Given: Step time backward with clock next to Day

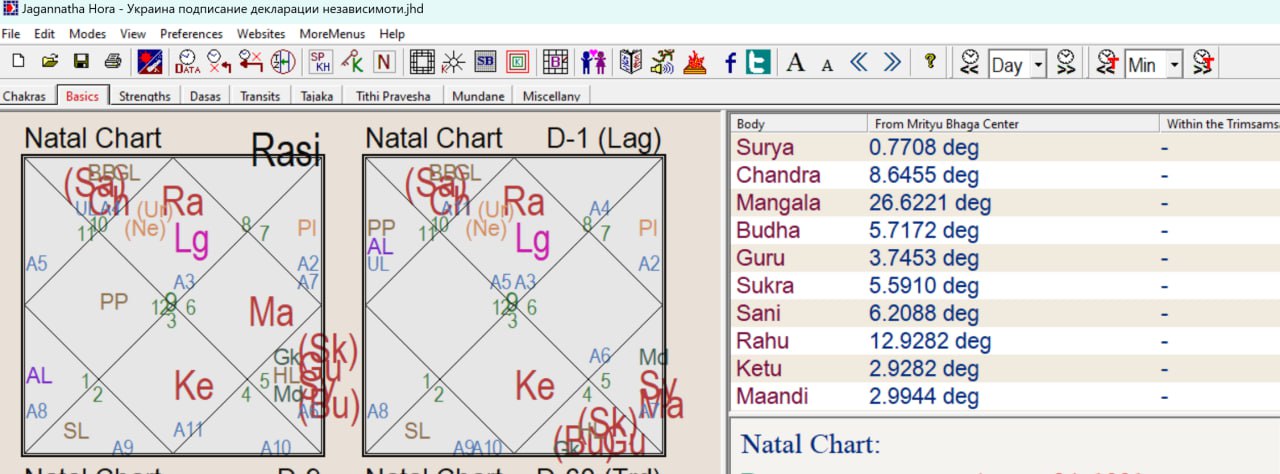Looking at the screenshot, I should (x=969, y=63).
